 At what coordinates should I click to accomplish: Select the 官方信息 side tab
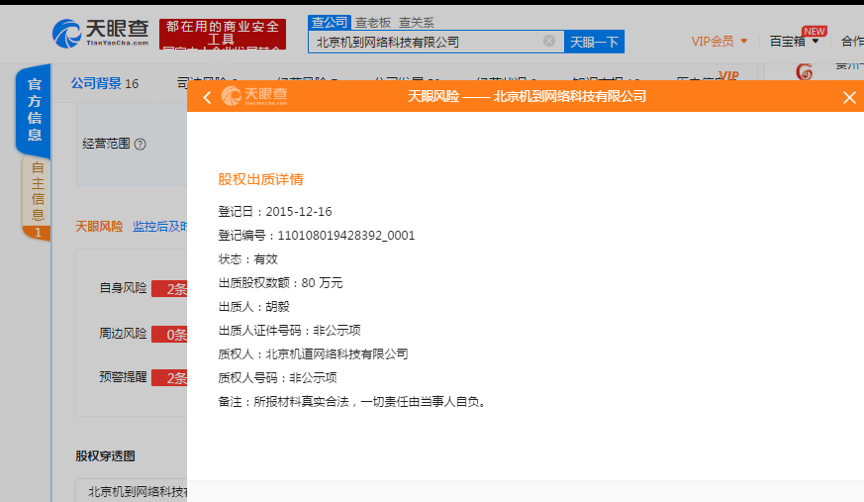(34, 109)
